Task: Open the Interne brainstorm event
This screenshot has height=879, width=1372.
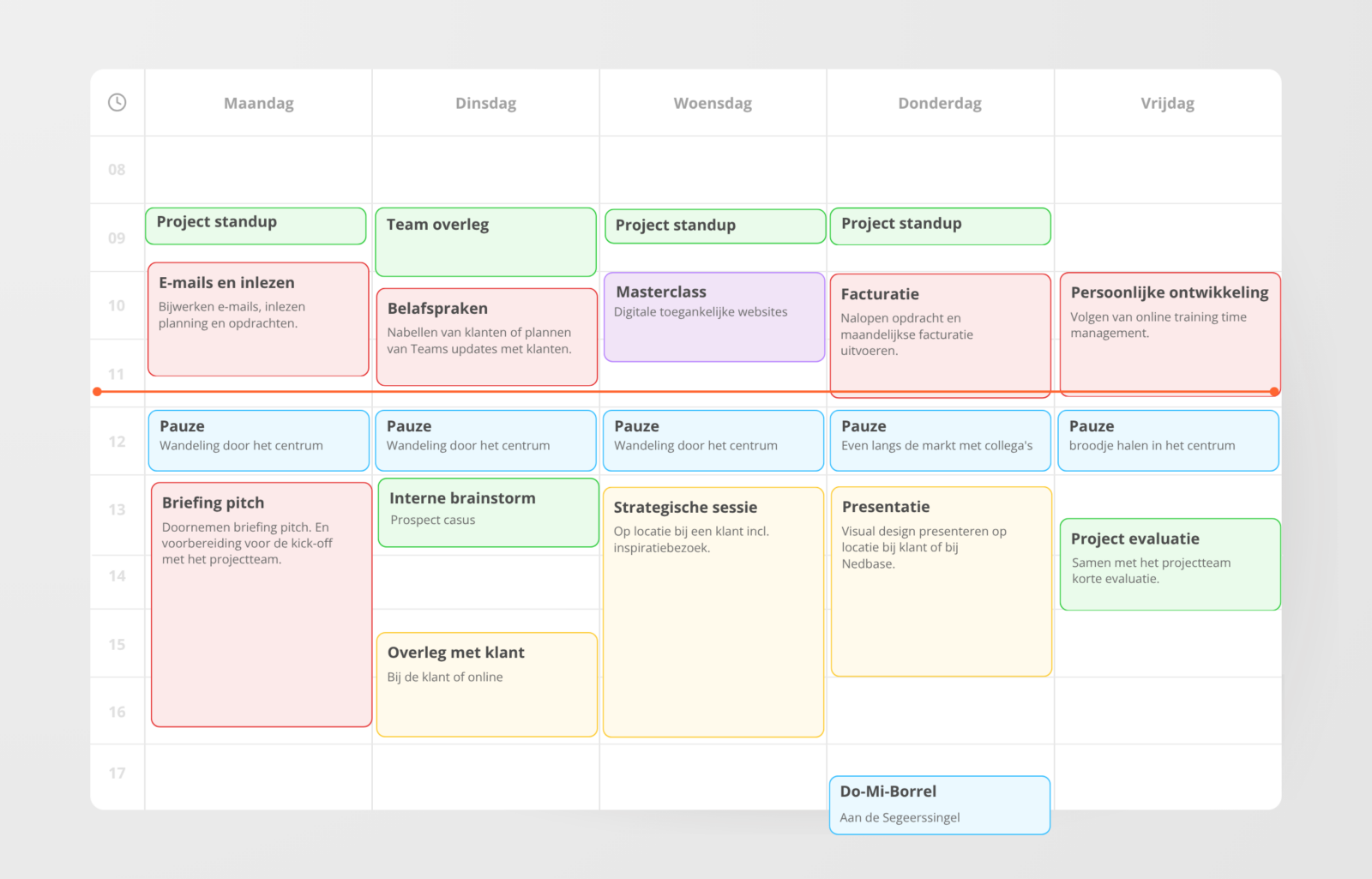Action: [488, 512]
